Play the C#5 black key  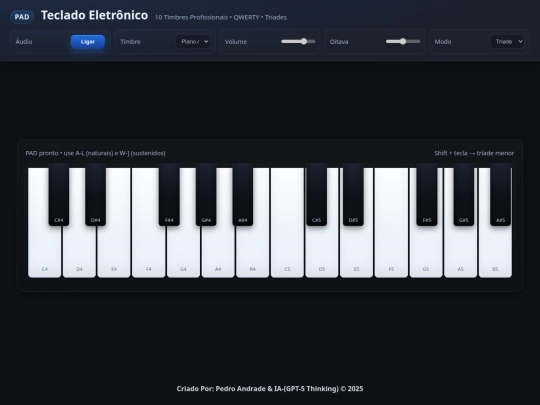316,195
